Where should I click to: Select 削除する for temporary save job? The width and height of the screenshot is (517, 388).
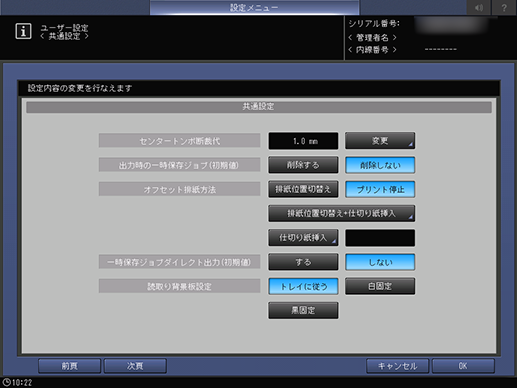[x=303, y=165]
